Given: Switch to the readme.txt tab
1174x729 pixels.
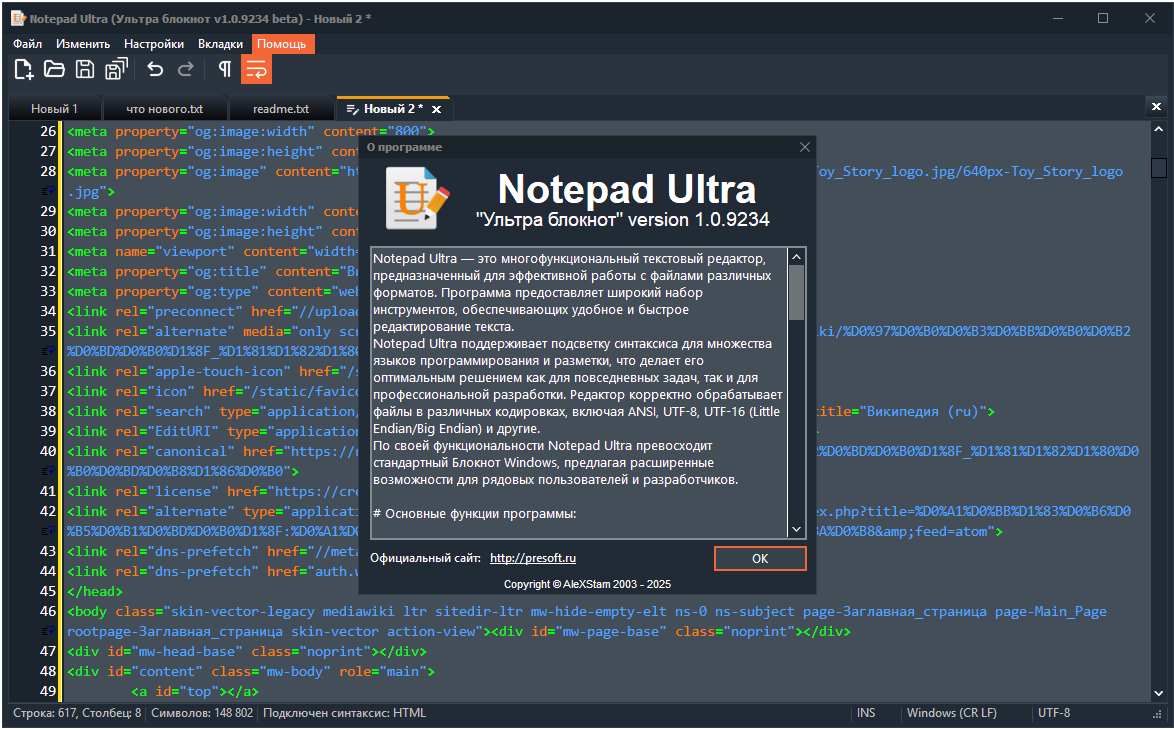Looking at the screenshot, I should [281, 109].
